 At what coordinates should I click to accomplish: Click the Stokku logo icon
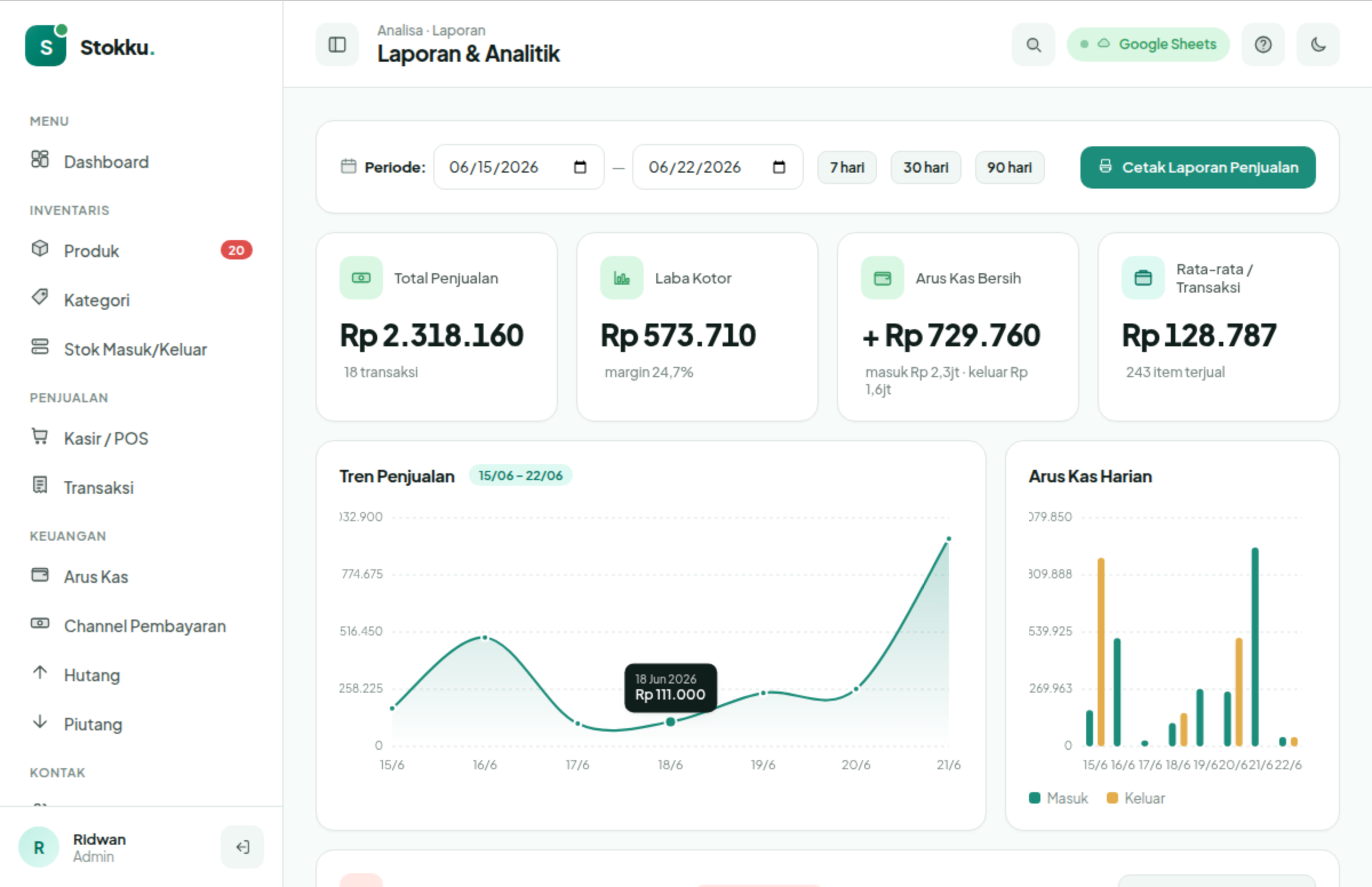tap(46, 46)
